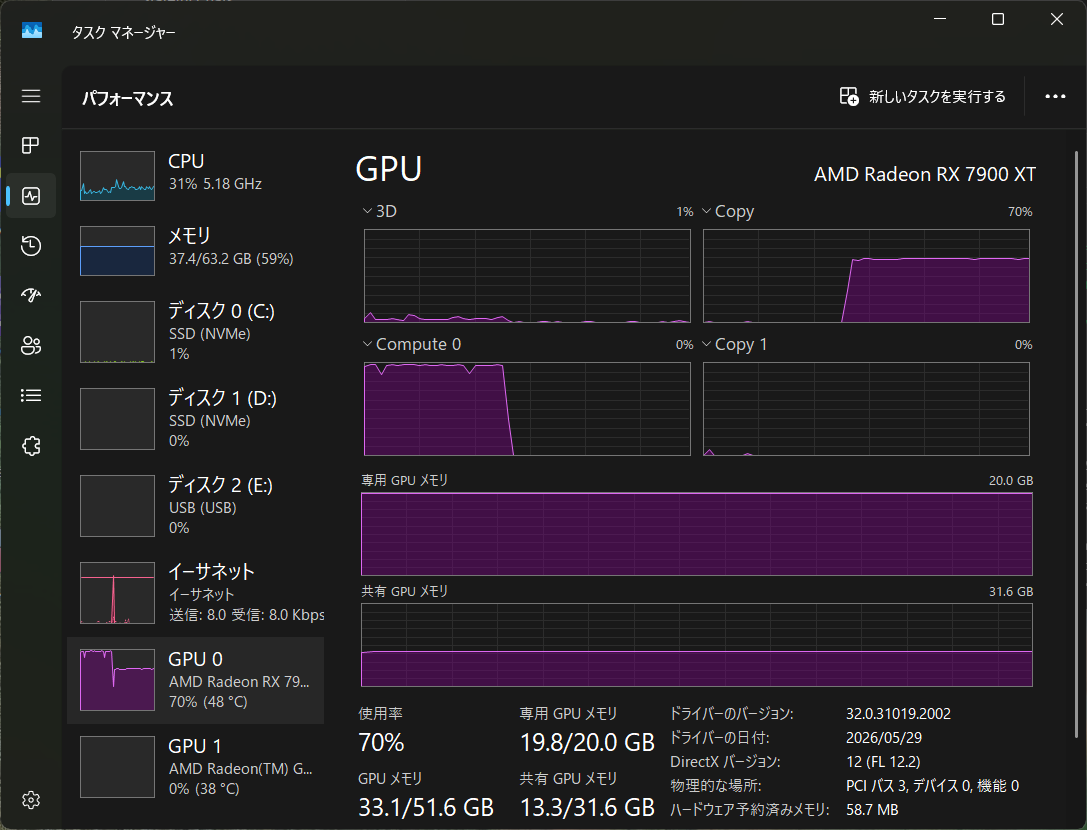Click the パフォーマンス page heading
1087x830 pixels.
128,98
